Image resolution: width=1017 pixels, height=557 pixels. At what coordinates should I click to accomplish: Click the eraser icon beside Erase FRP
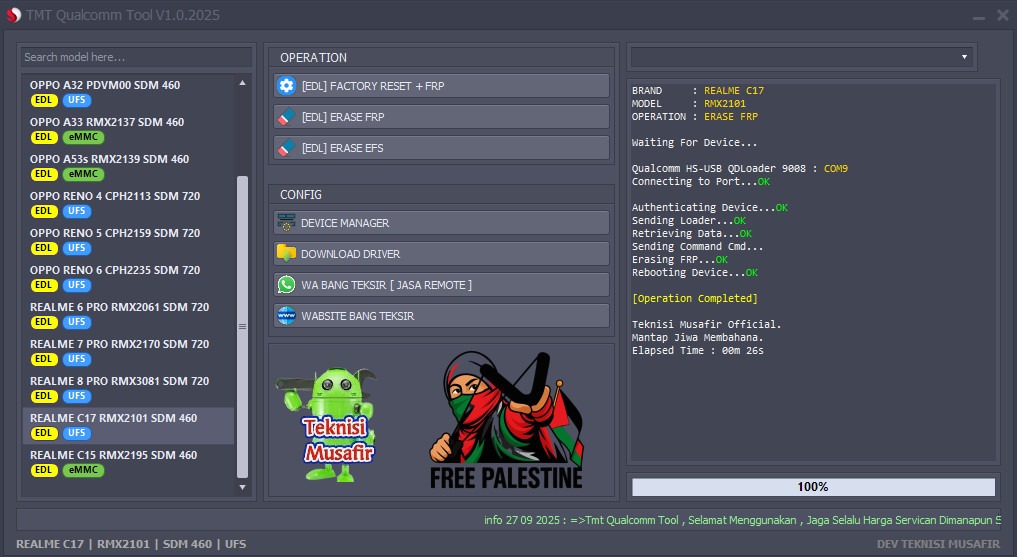click(x=286, y=117)
